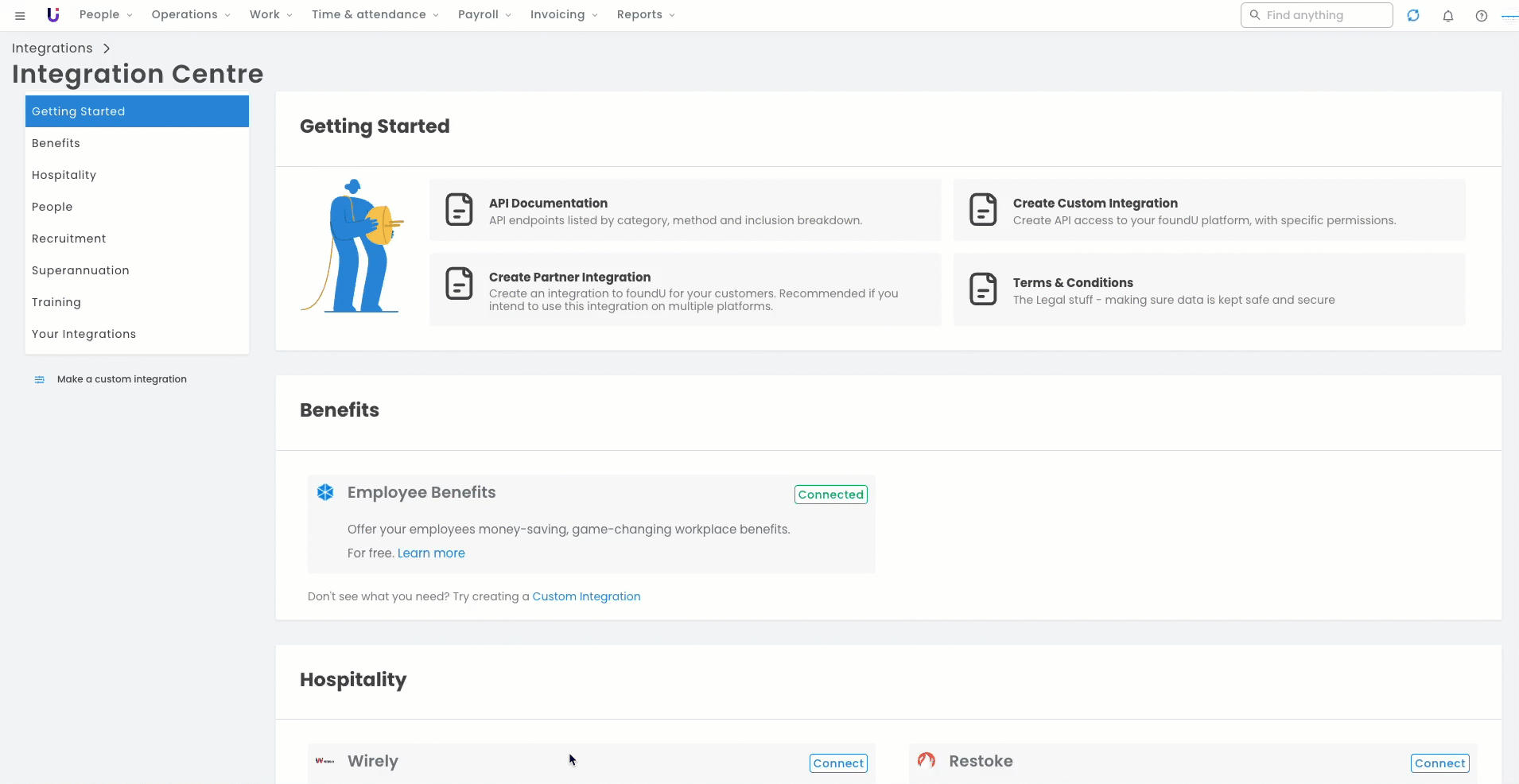Expand the Payroll dropdown menu
The image size is (1519, 784).
click(x=484, y=15)
